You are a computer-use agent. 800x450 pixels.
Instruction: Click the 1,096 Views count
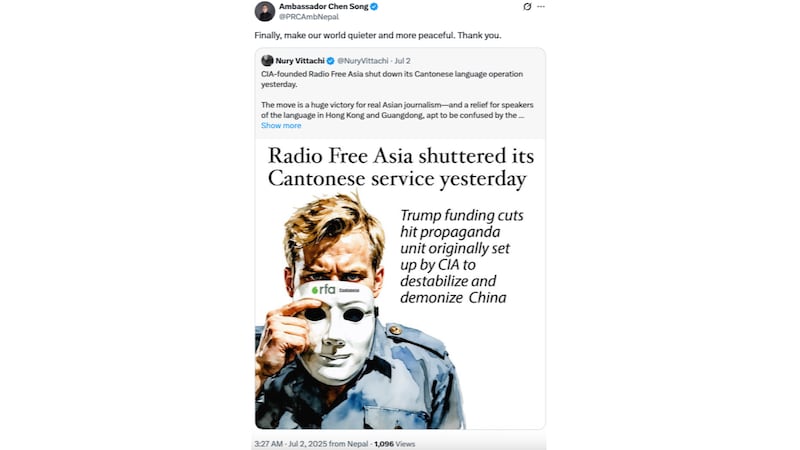[x=394, y=444]
